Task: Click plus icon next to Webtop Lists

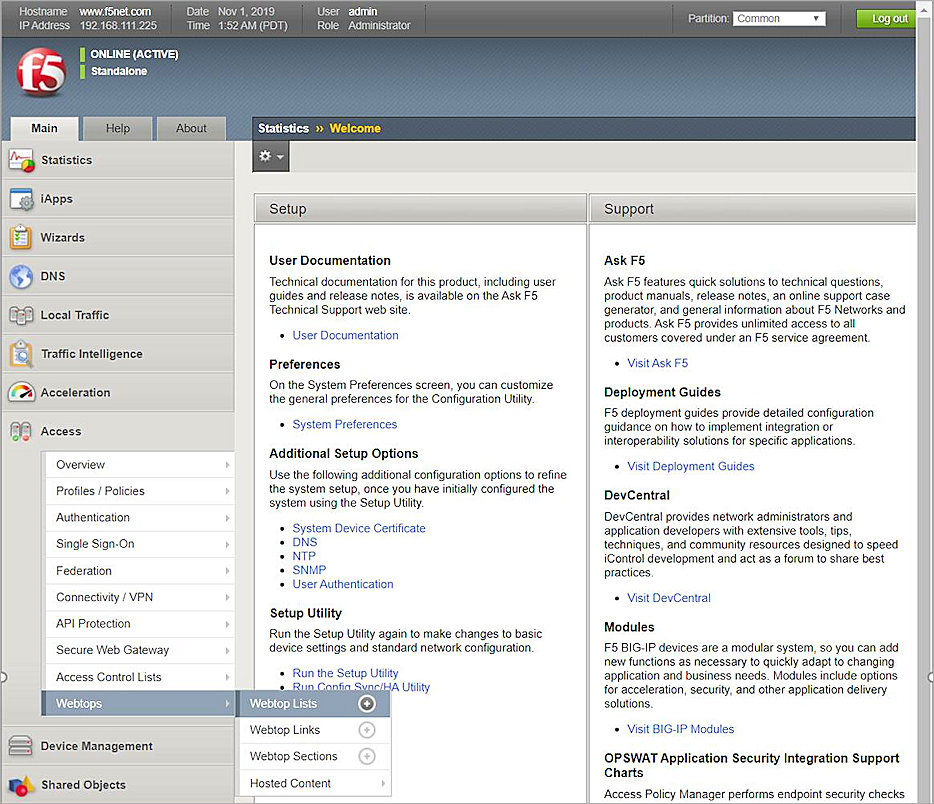Action: pos(367,704)
